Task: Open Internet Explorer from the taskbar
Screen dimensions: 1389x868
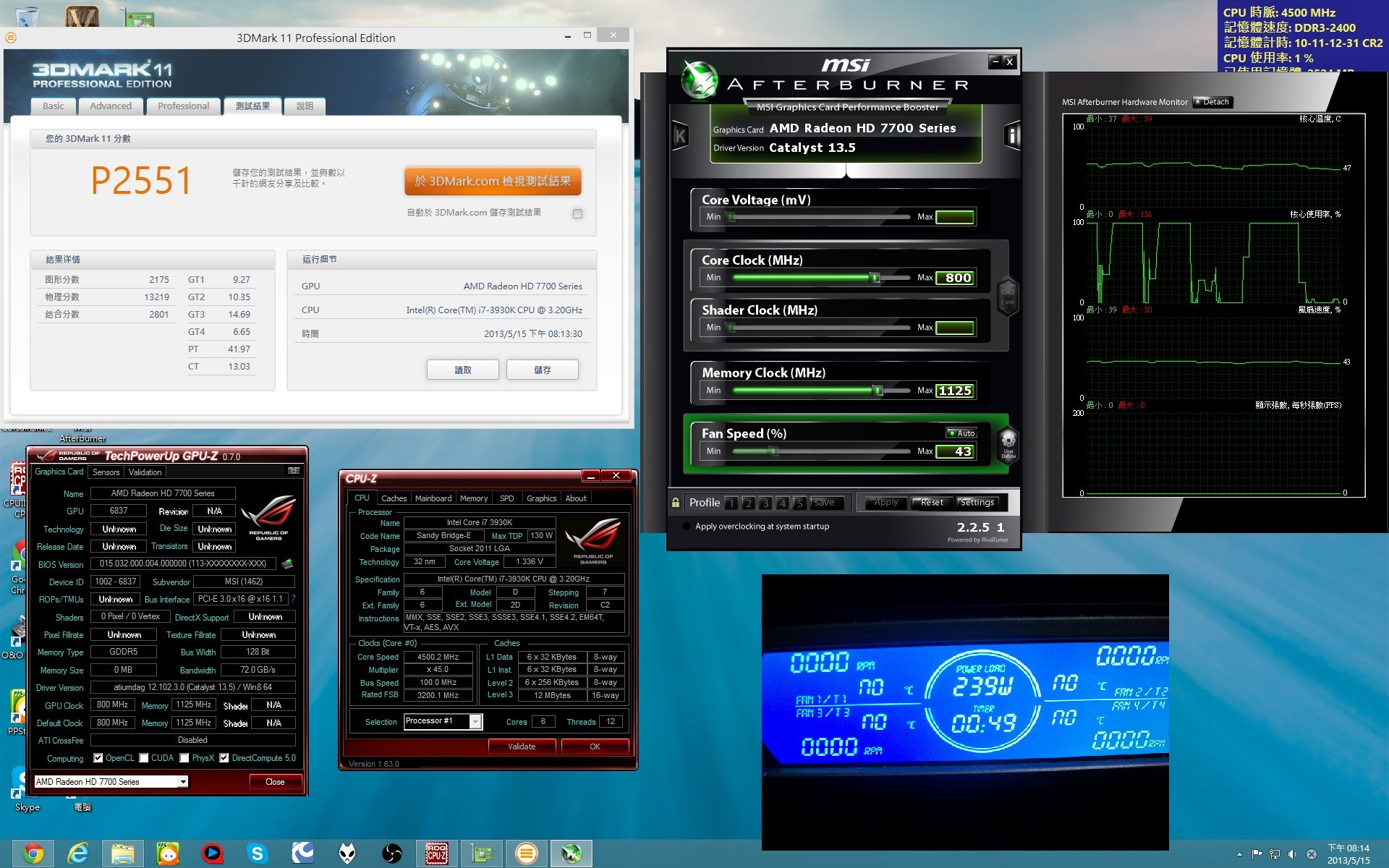Action: (77, 854)
